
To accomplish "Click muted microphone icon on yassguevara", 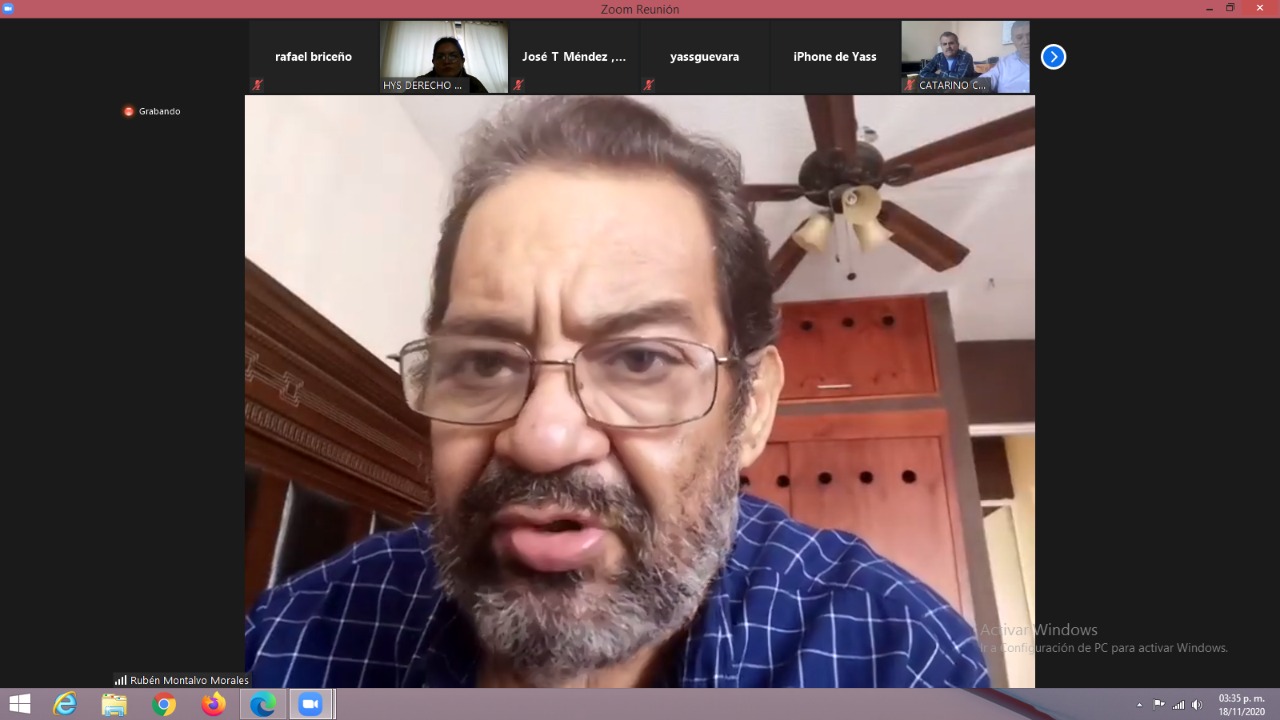I will click(648, 85).
